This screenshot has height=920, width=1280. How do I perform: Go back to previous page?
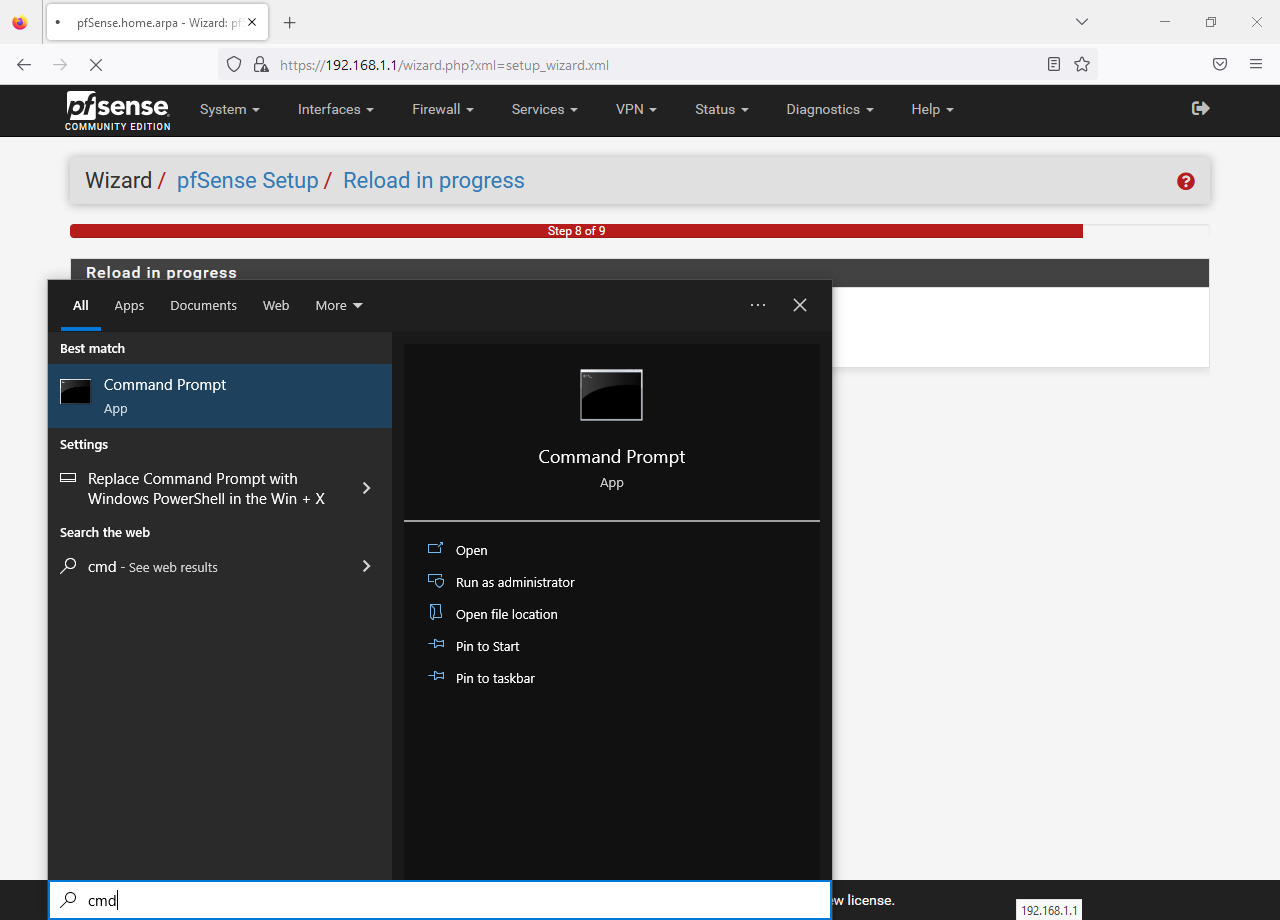pyautogui.click(x=24, y=64)
